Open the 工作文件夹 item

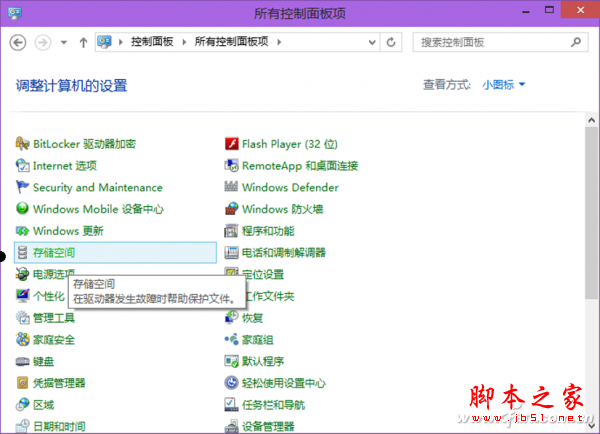[x=269, y=296]
